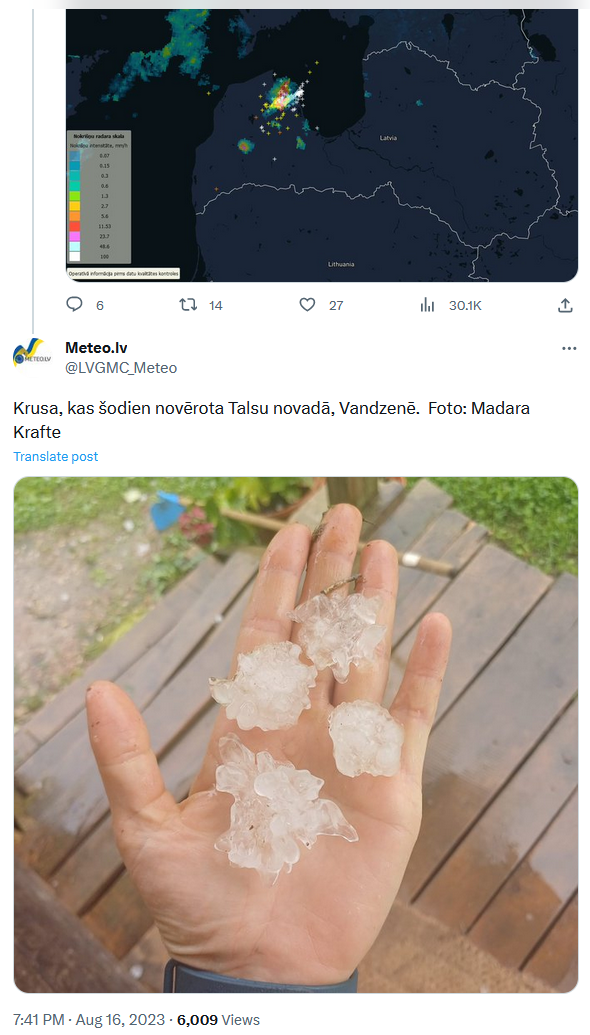Click the Meteo.lv profile avatar

(31, 353)
